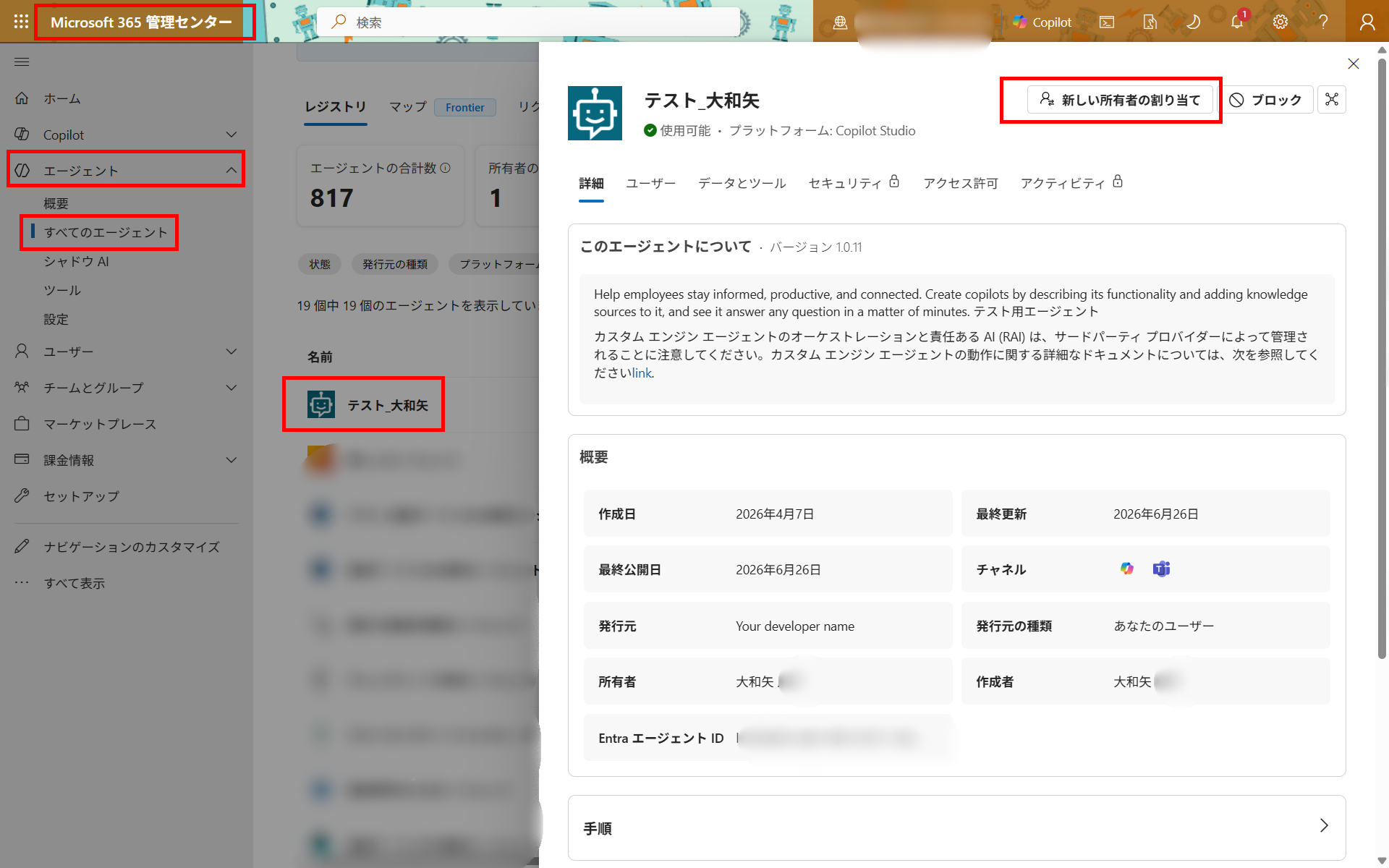Open 概要 under エージェント
The width and height of the screenshot is (1389, 868).
click(56, 203)
